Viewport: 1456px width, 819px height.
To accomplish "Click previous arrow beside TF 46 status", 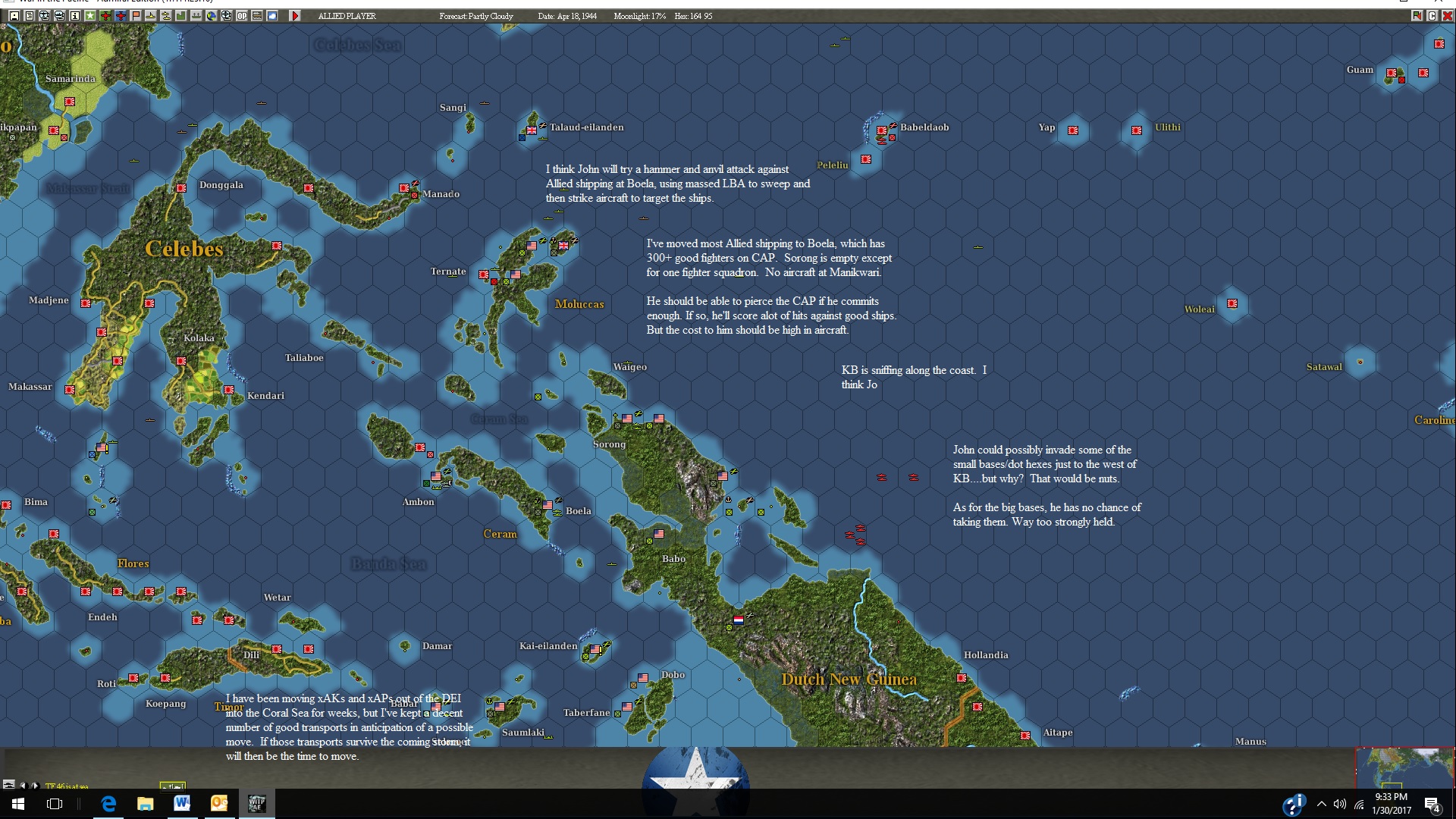I will 24,786.
